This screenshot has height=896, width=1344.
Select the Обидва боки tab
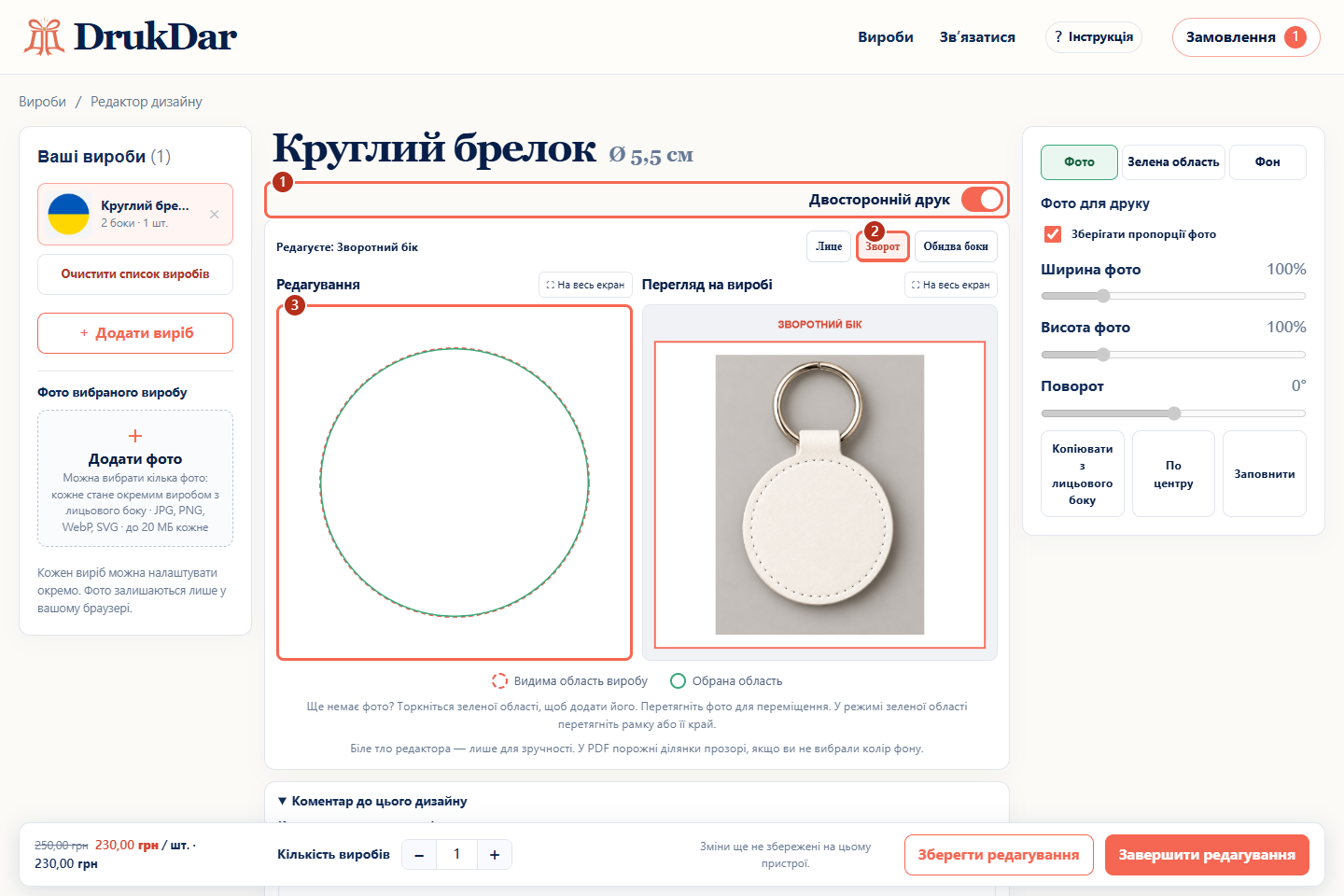[956, 246]
